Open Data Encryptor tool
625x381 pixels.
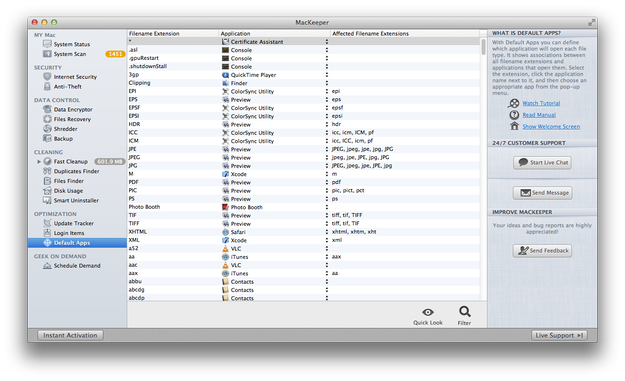click(73, 109)
